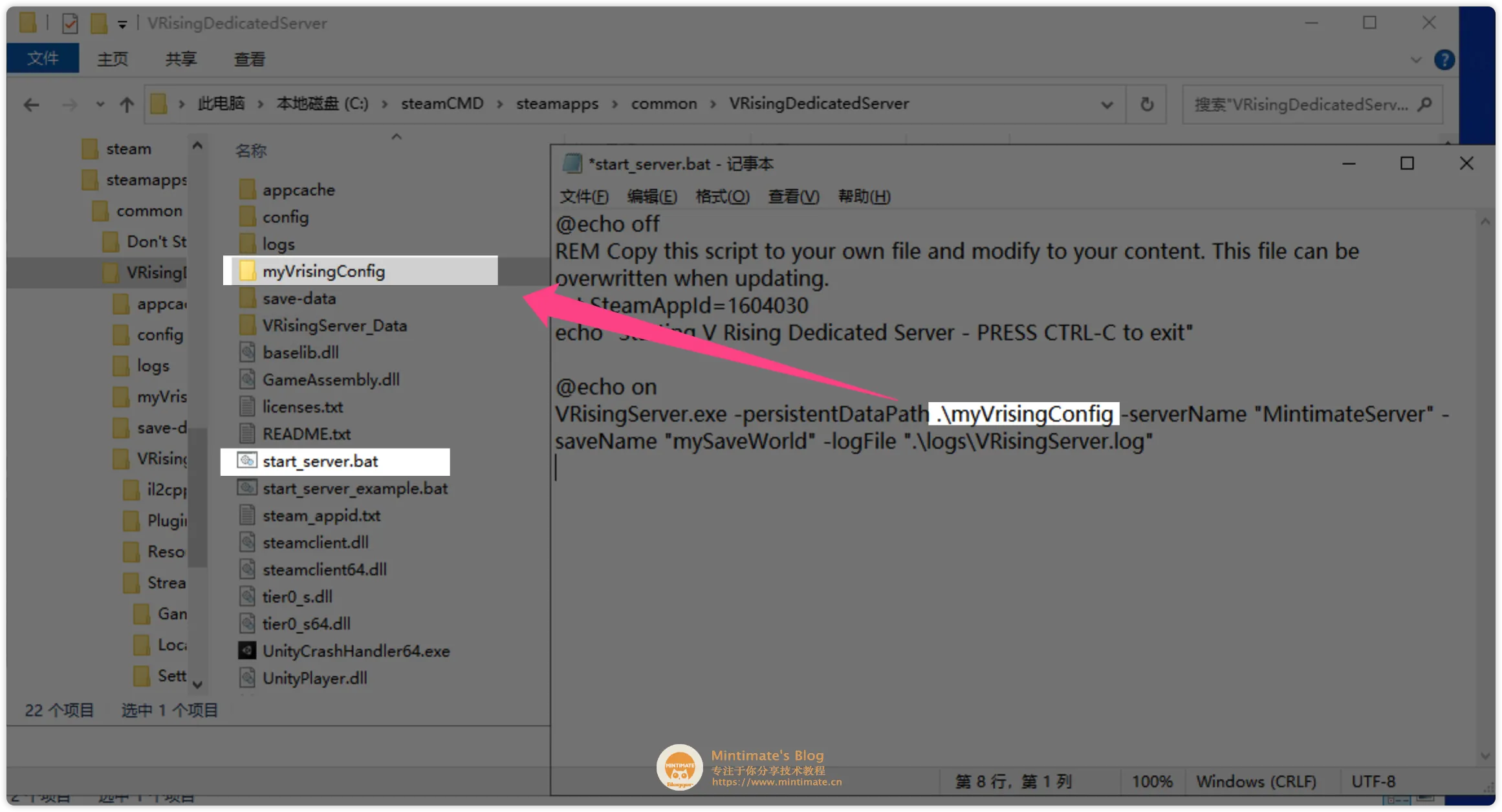Click the search magnifier icon in Explorer

point(1424,104)
